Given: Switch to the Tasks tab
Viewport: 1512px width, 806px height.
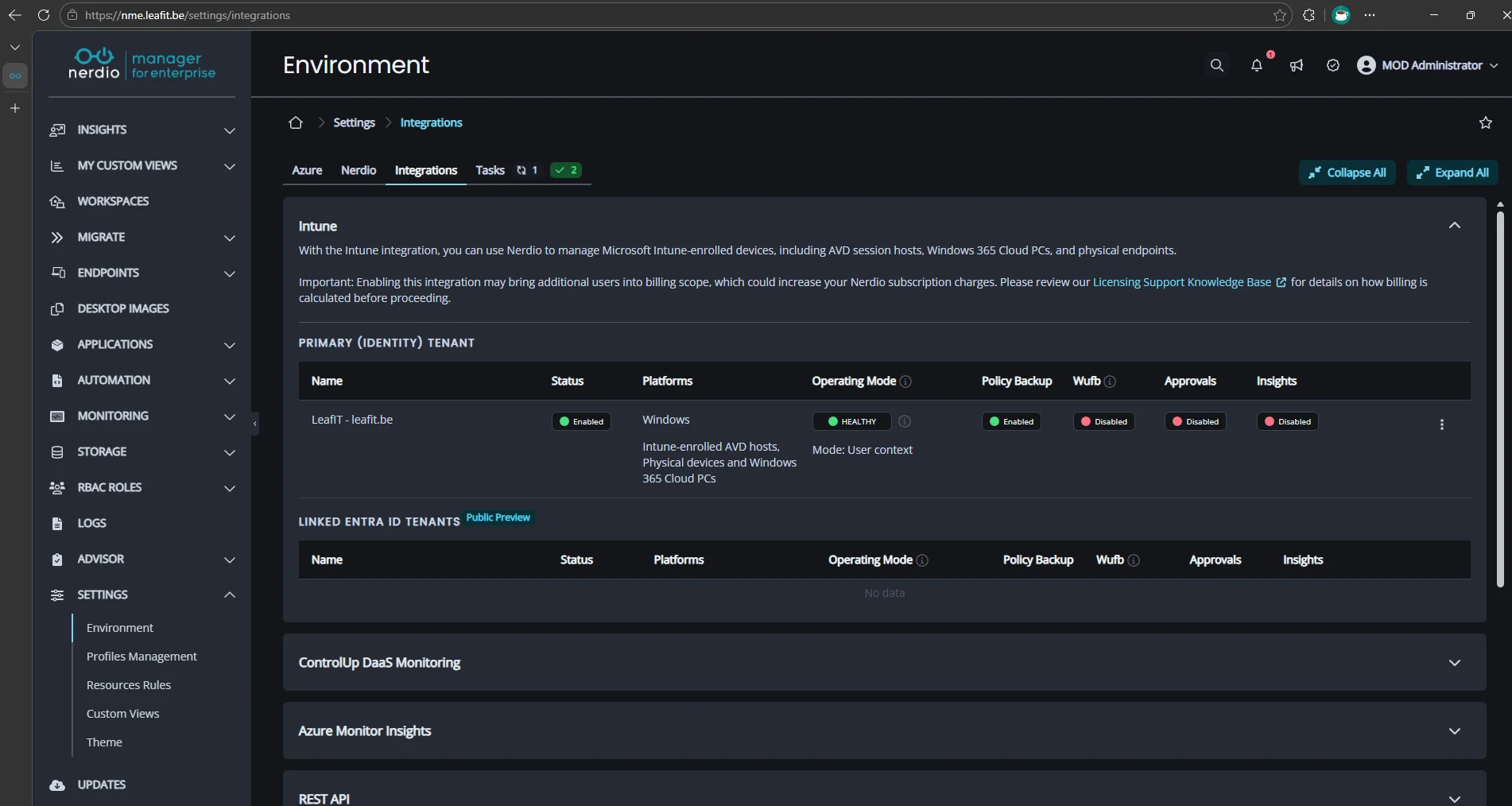Looking at the screenshot, I should pyautogui.click(x=490, y=170).
